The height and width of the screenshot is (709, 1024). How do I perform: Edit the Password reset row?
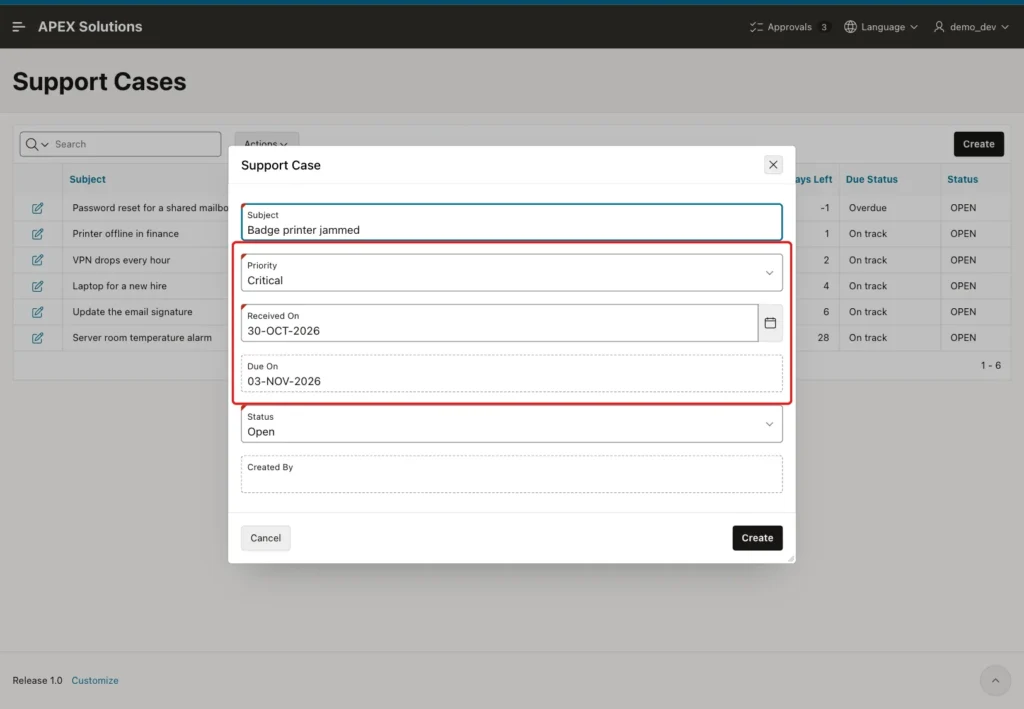coord(37,208)
